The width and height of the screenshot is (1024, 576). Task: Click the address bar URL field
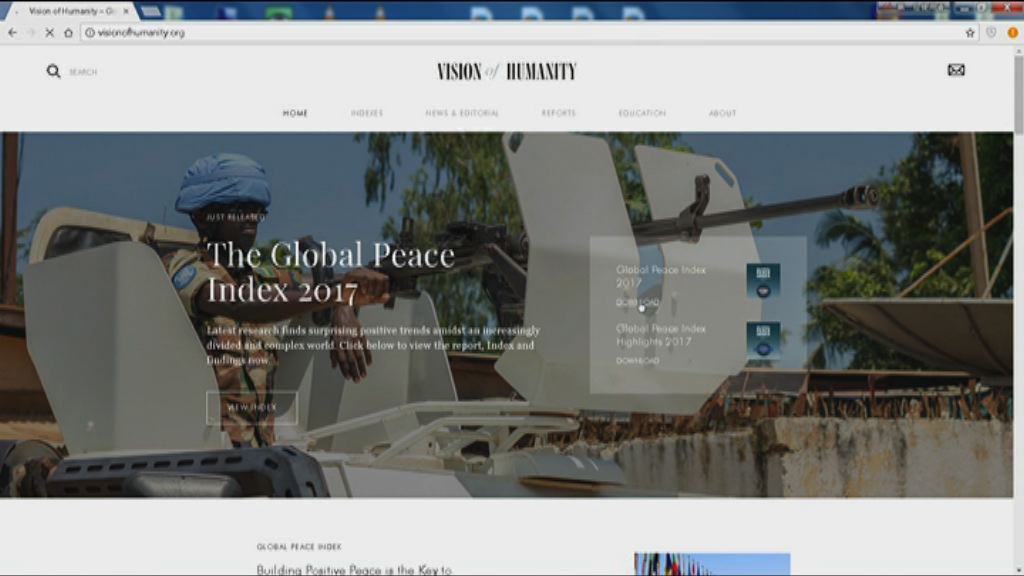[x=500, y=32]
